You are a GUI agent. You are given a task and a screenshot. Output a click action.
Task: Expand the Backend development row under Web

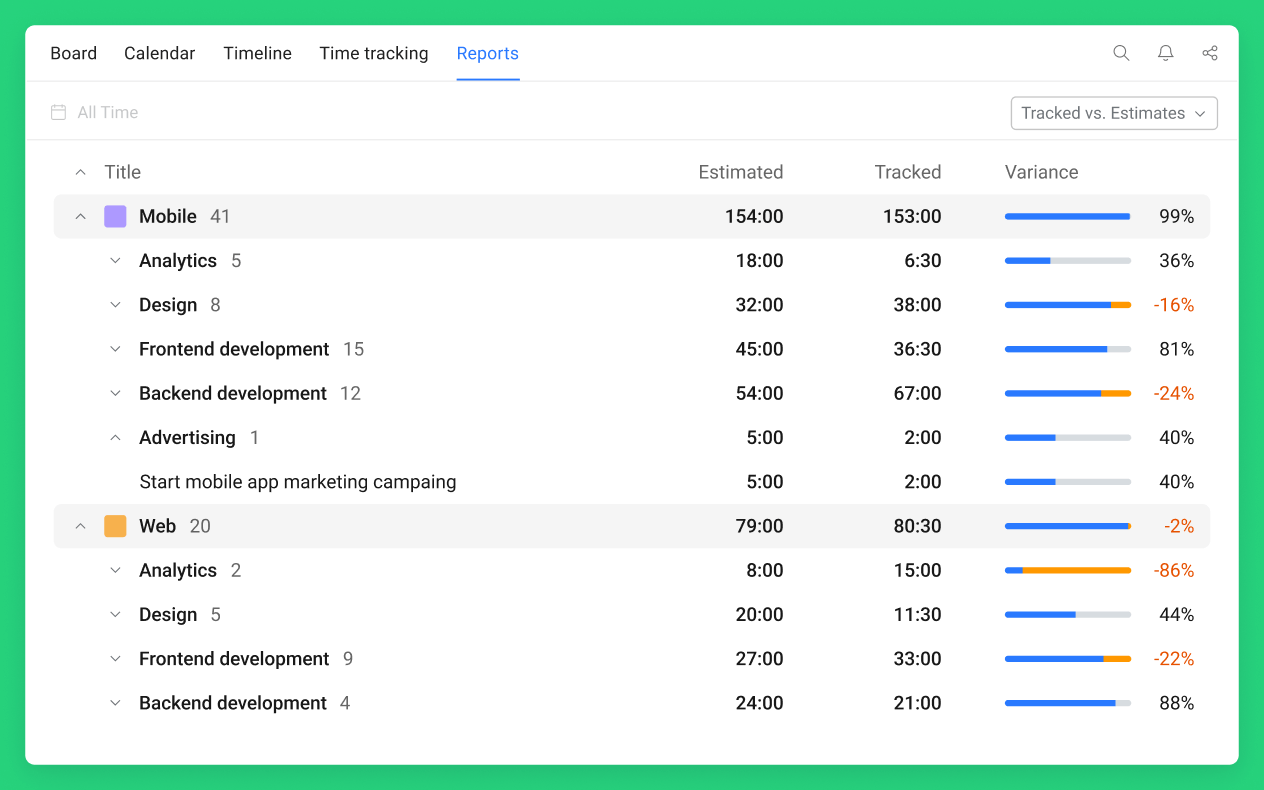(115, 702)
